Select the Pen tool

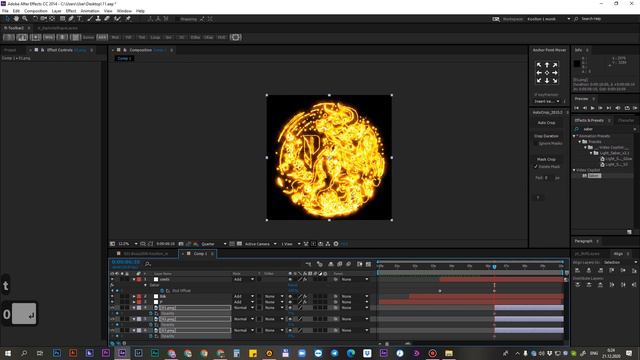pyautogui.click(x=71, y=19)
